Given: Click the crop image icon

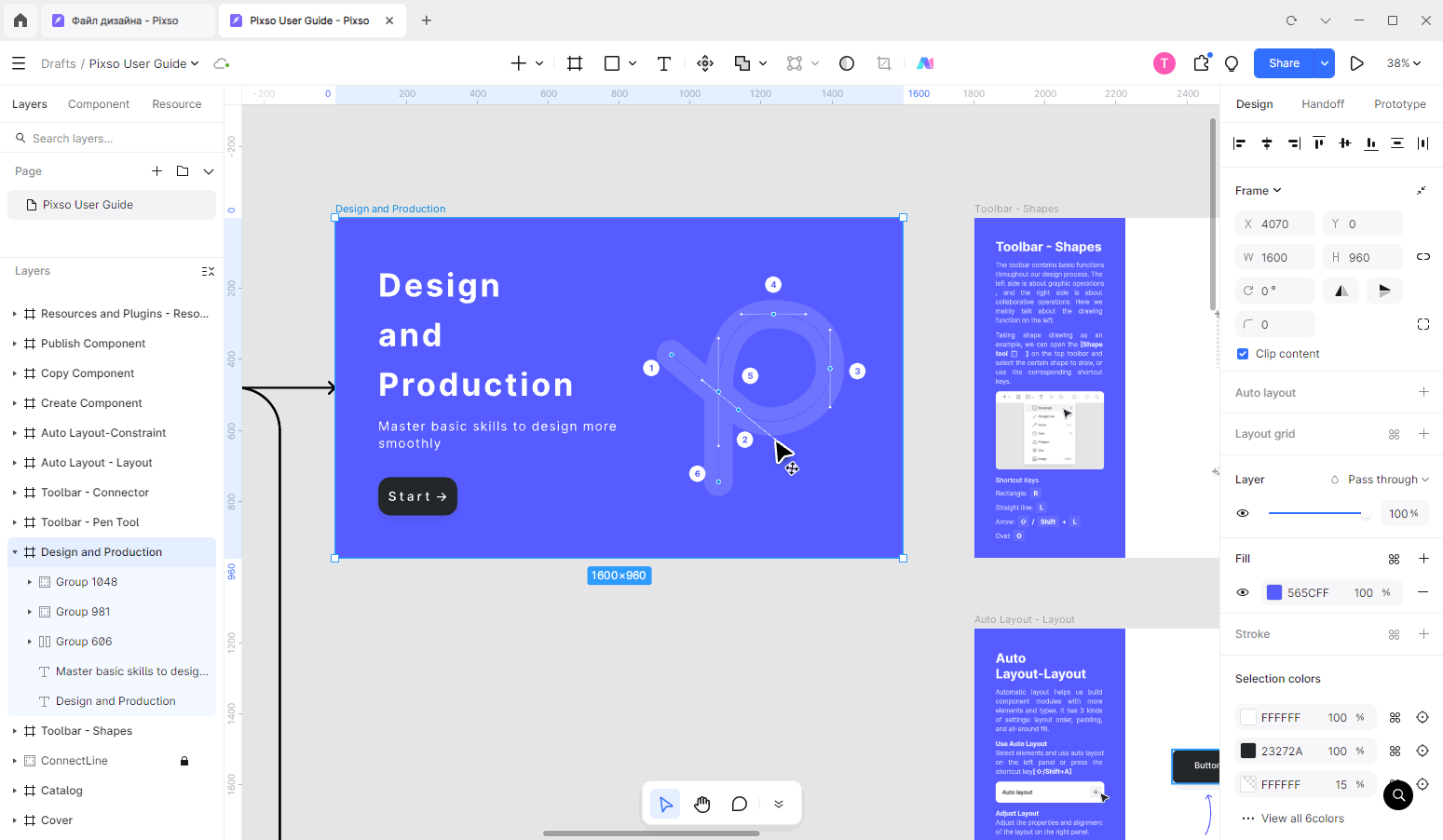Looking at the screenshot, I should point(884,63).
